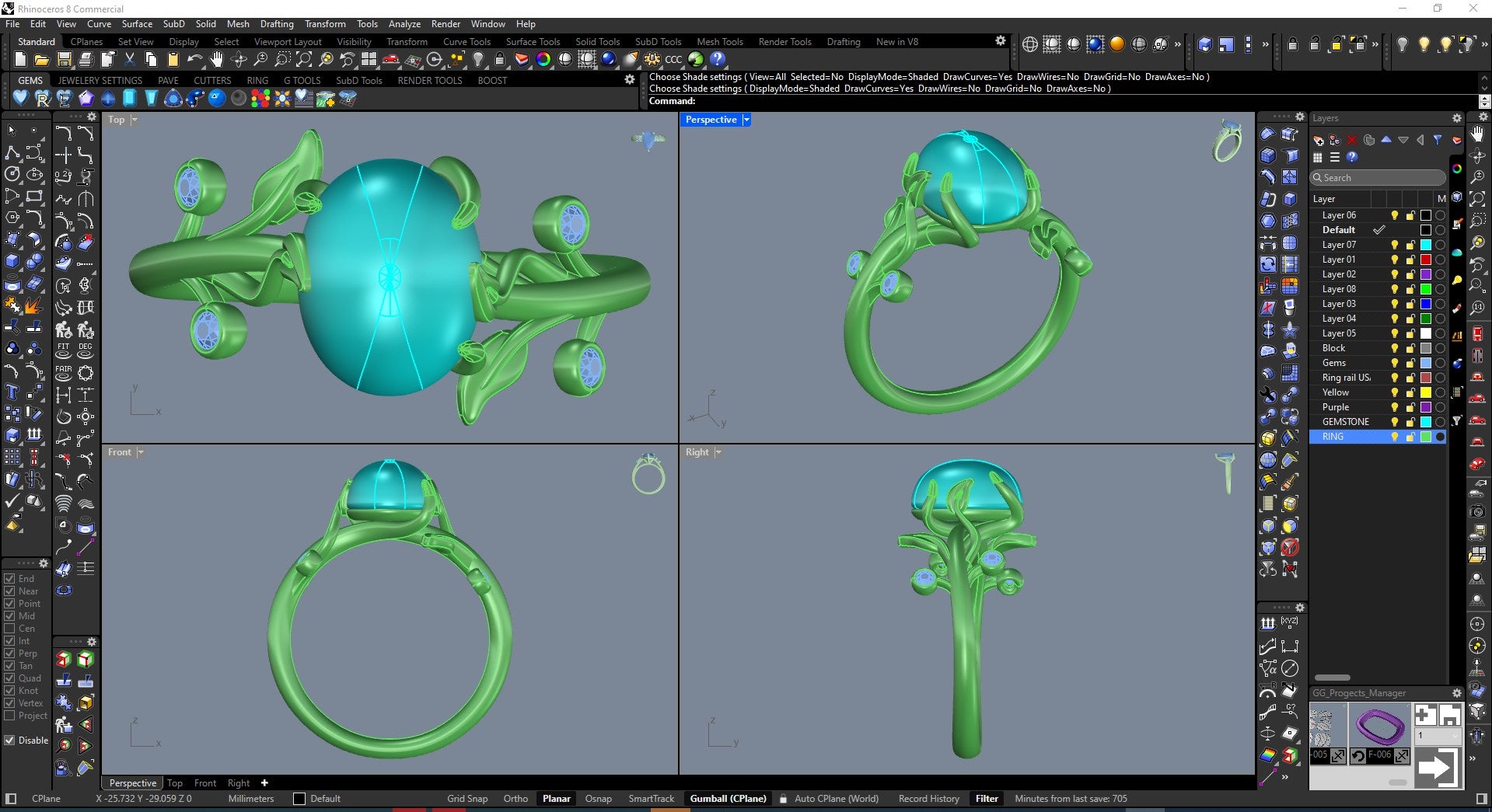The width and height of the screenshot is (1492, 812).
Task: Click the gem color wheel icon on GEMS toolbar
Action: (259, 99)
